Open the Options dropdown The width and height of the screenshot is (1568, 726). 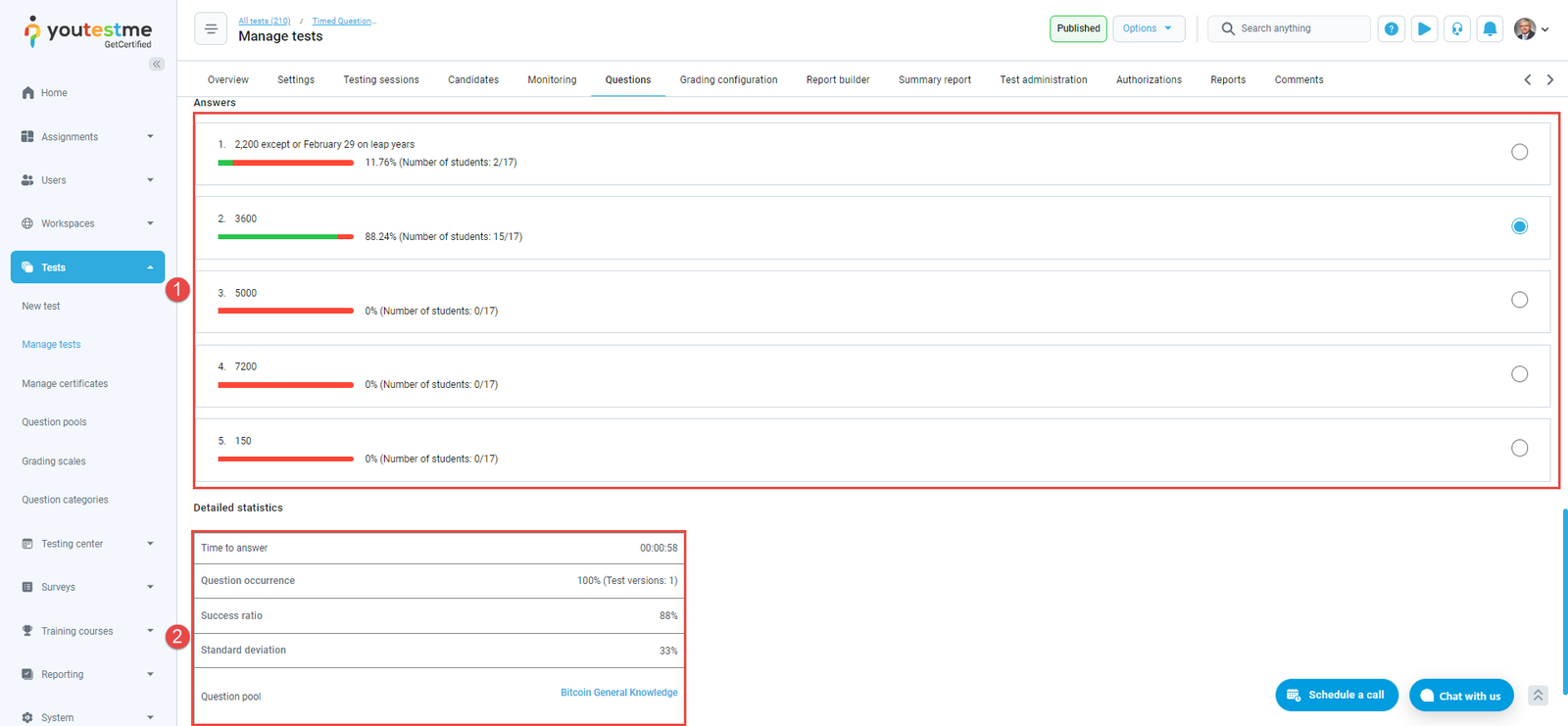[x=1148, y=28]
